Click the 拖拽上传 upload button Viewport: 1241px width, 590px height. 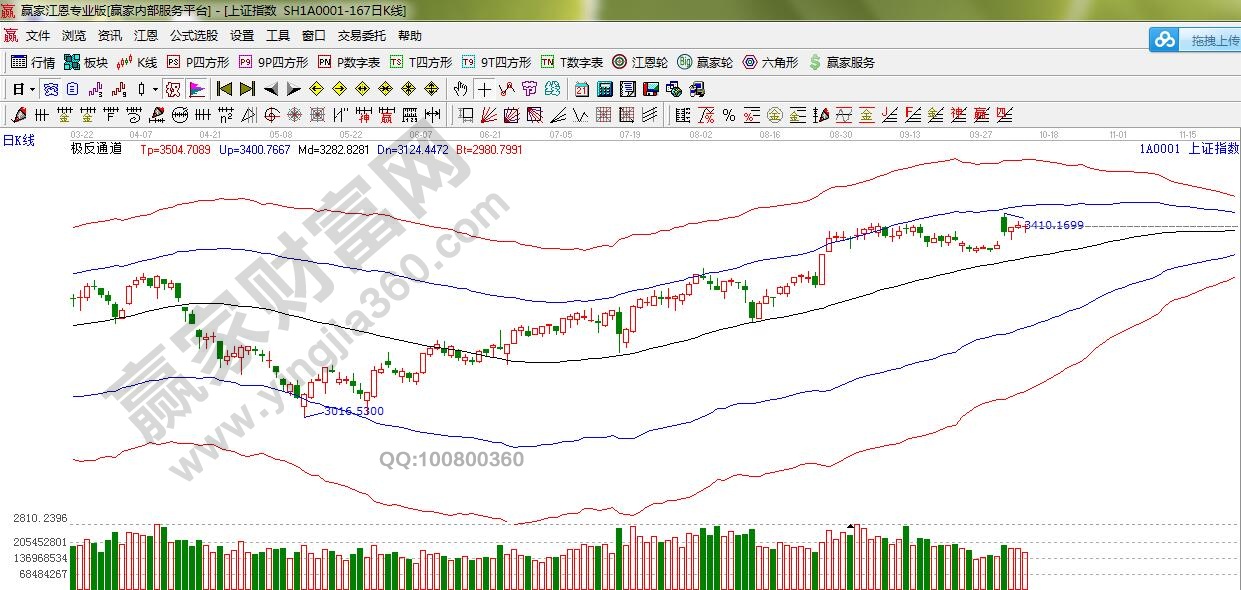pos(1196,40)
